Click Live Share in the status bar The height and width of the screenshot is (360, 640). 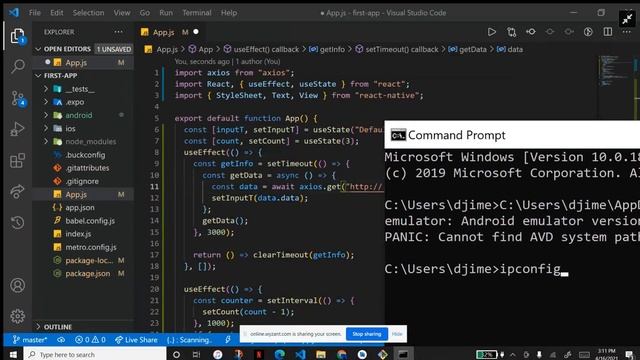click(136, 340)
